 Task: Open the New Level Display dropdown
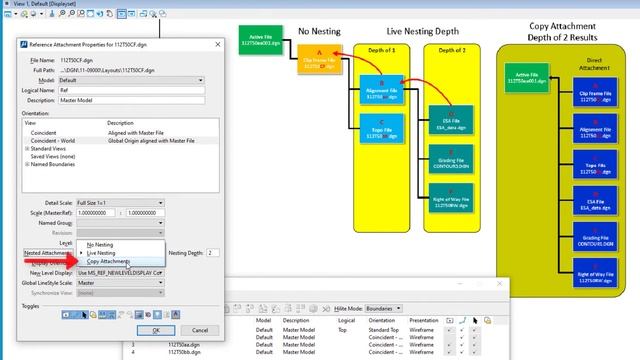(120, 273)
